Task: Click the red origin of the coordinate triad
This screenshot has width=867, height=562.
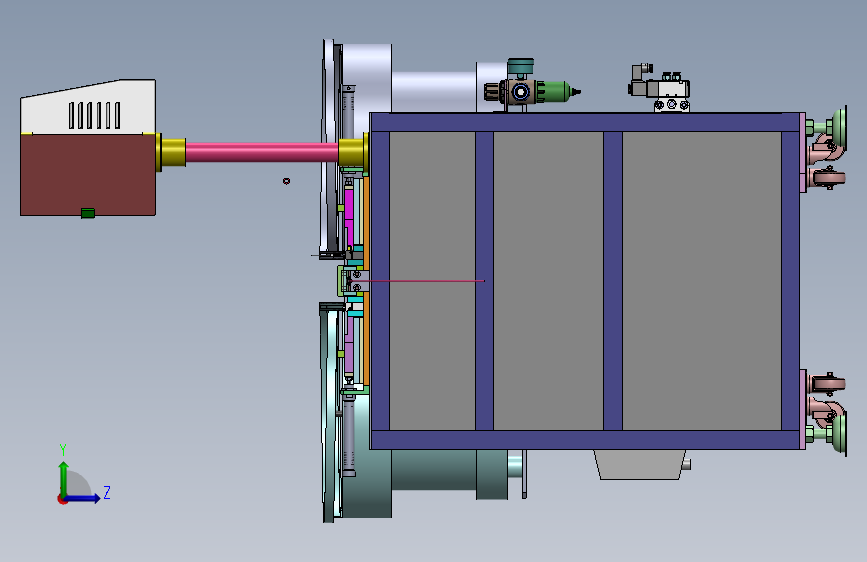Action: point(62,499)
